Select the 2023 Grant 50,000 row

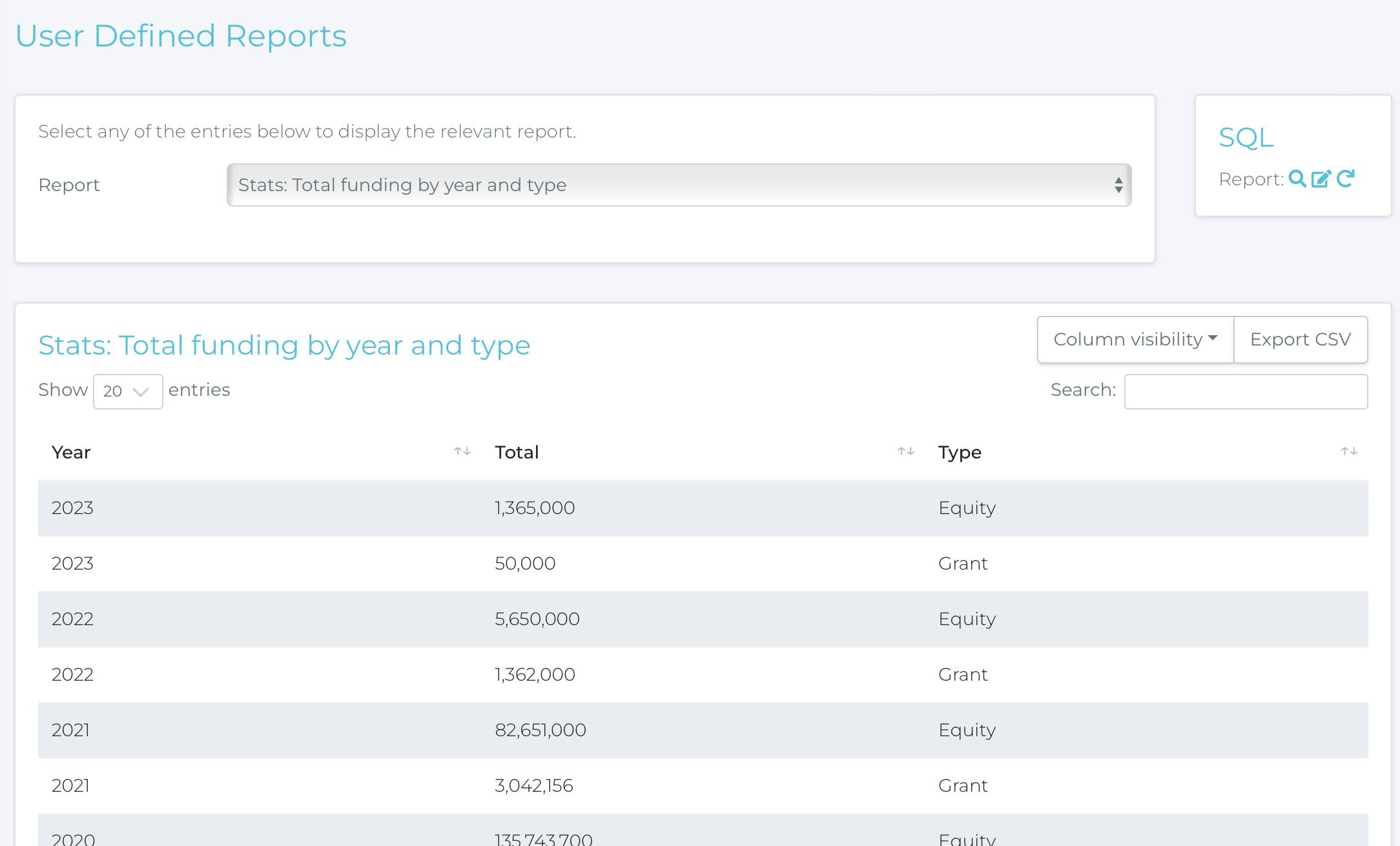coord(703,564)
